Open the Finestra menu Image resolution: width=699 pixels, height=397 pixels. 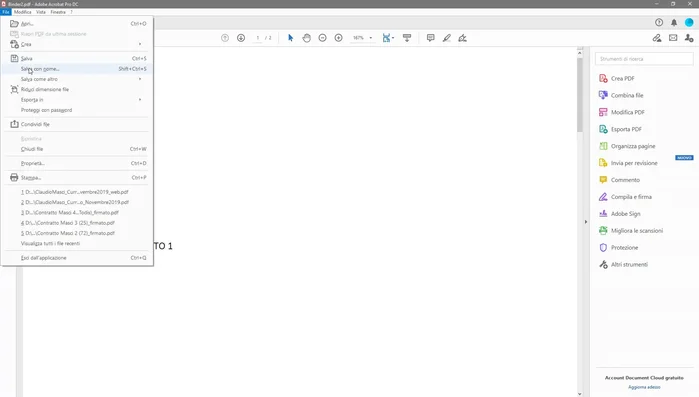click(x=58, y=12)
